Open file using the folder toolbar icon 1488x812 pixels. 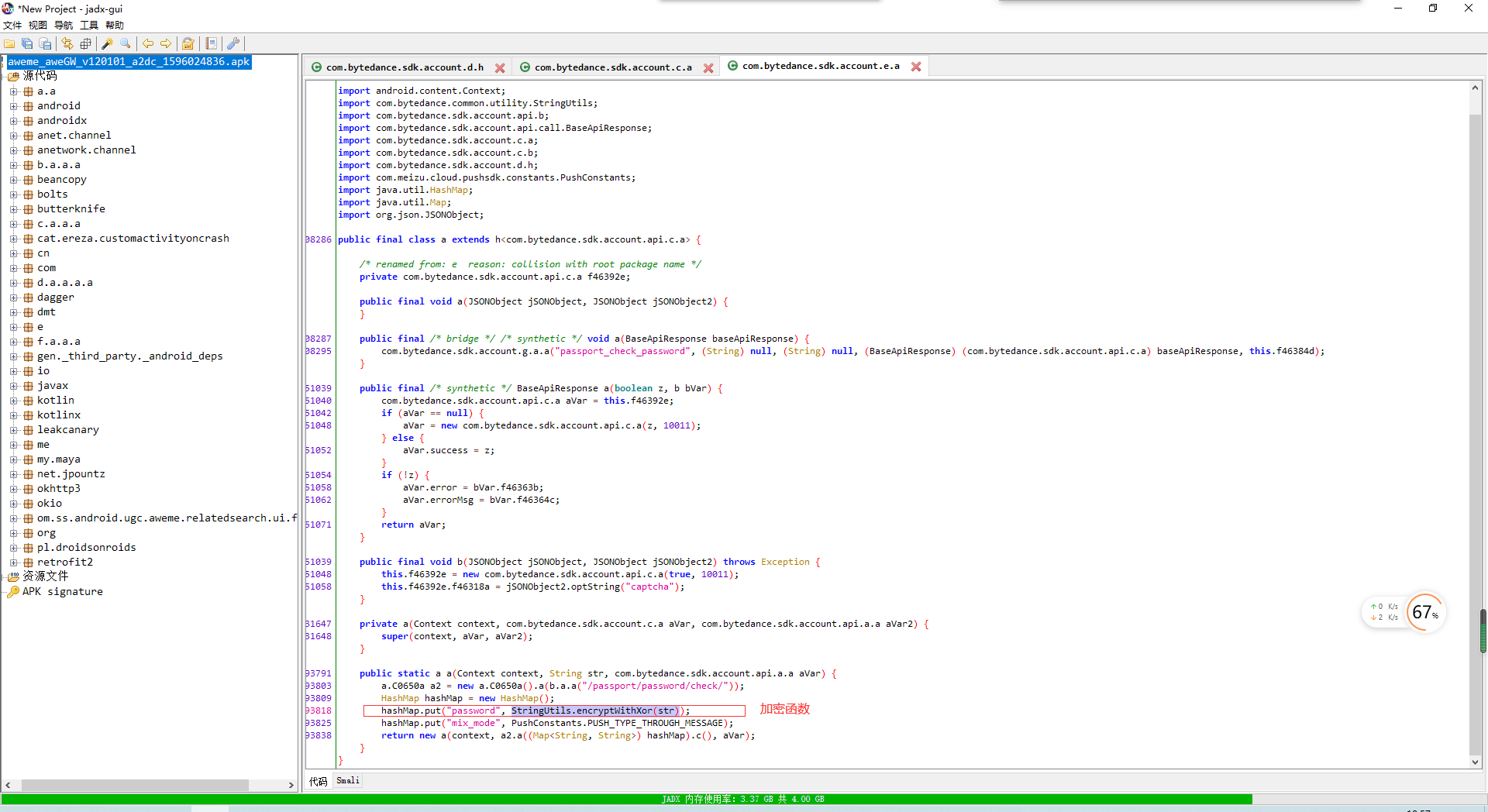[9, 44]
